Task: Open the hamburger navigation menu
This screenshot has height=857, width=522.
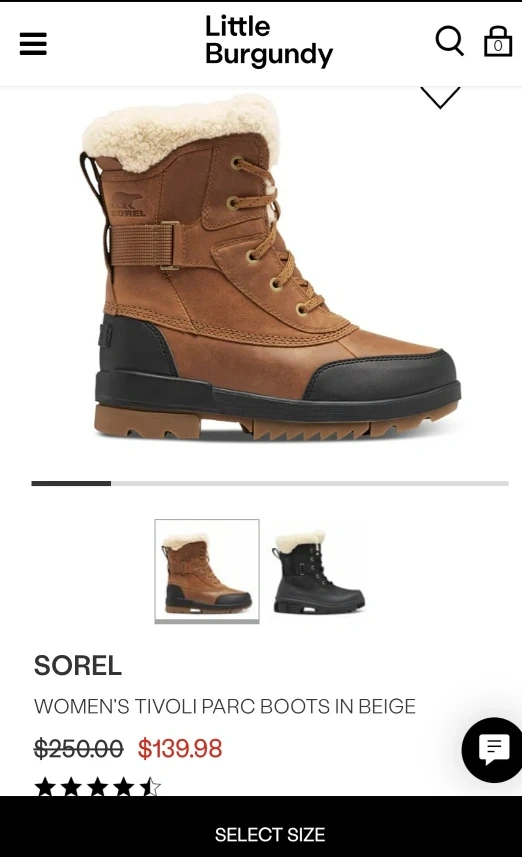Action: [x=33, y=44]
